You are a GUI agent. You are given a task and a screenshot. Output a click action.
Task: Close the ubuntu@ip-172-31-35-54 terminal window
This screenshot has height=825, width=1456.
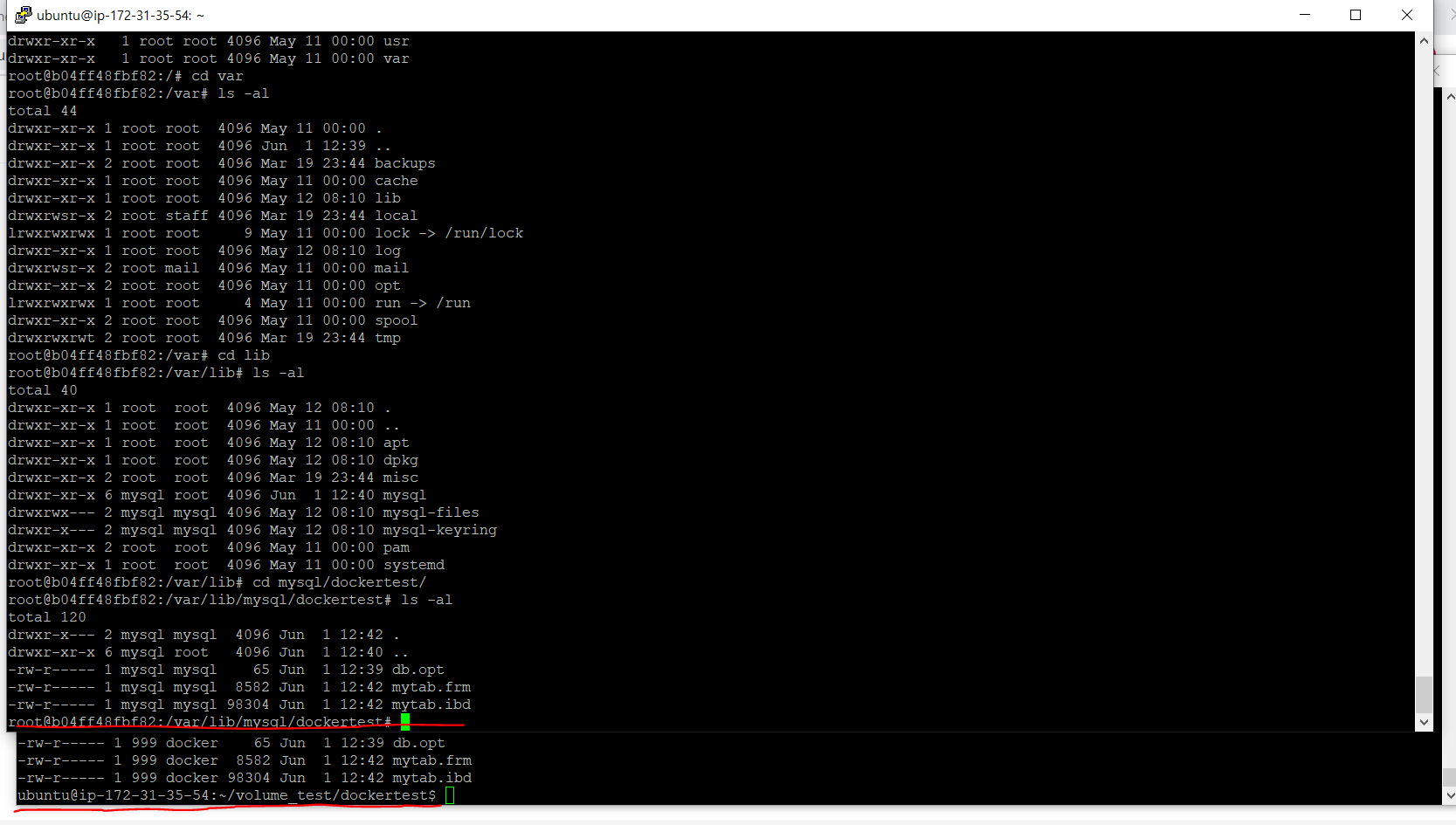coord(1406,15)
